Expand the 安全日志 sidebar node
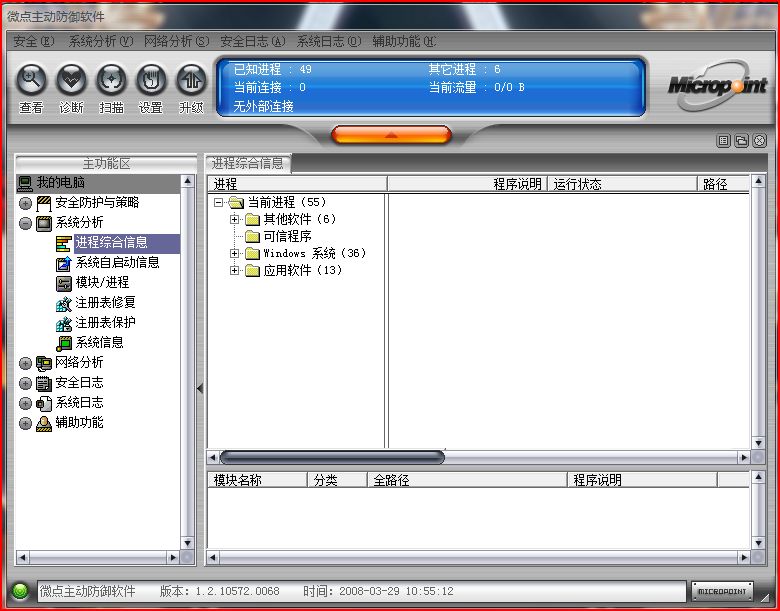This screenshot has width=780, height=611. (25, 383)
